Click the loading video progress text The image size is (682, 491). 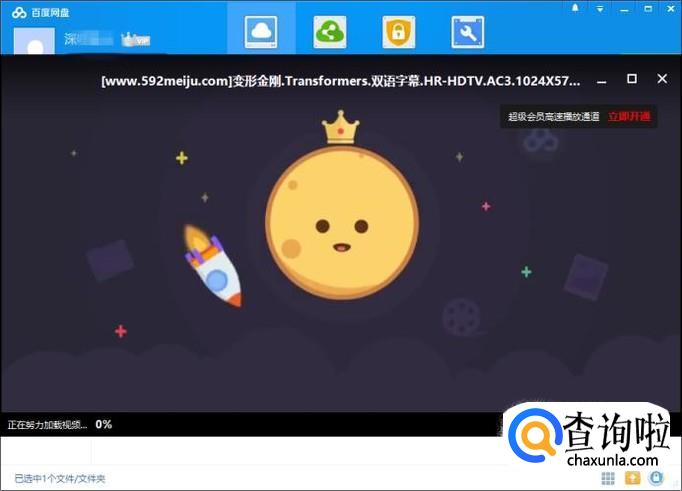pyautogui.click(x=58, y=425)
